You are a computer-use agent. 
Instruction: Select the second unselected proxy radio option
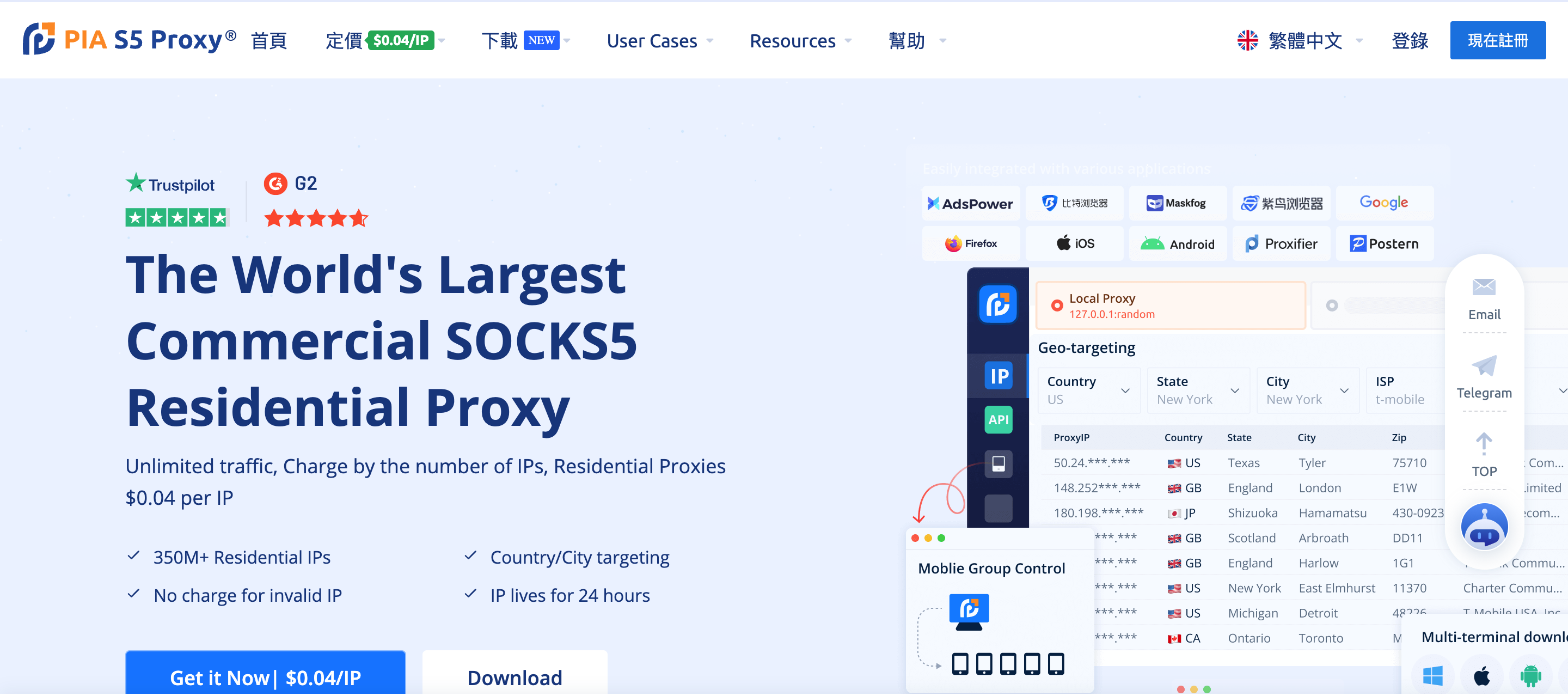[1332, 306]
